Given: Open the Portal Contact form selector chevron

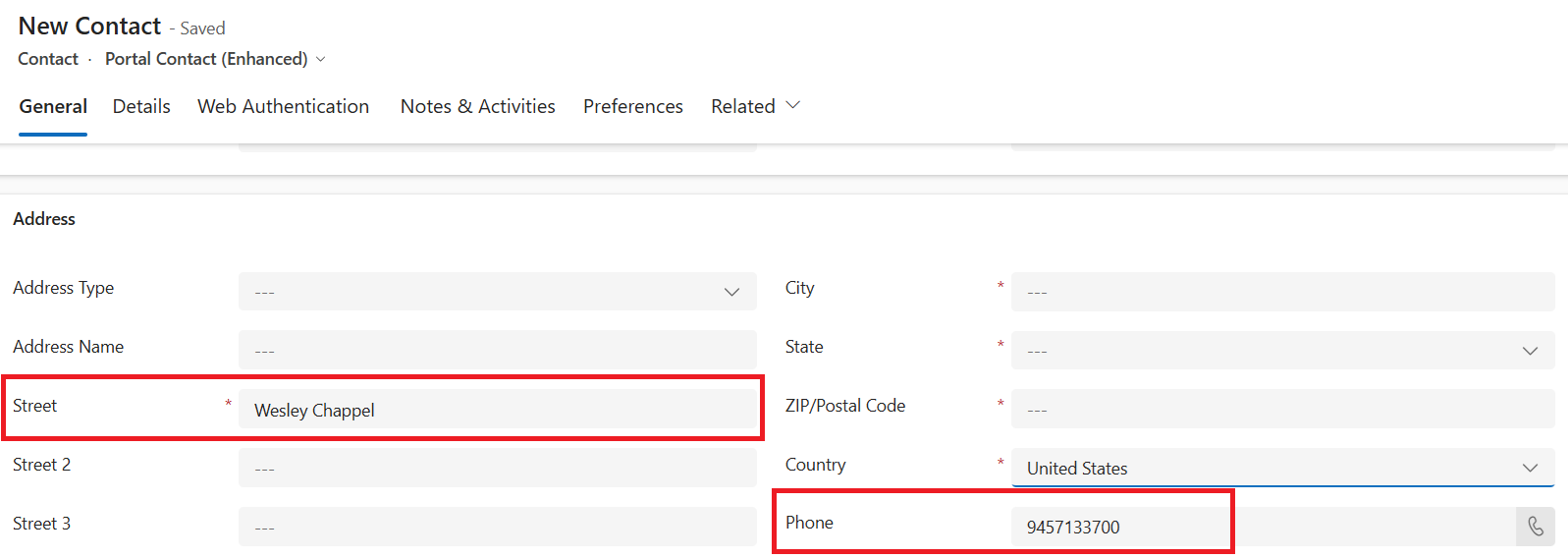Looking at the screenshot, I should [x=321, y=60].
